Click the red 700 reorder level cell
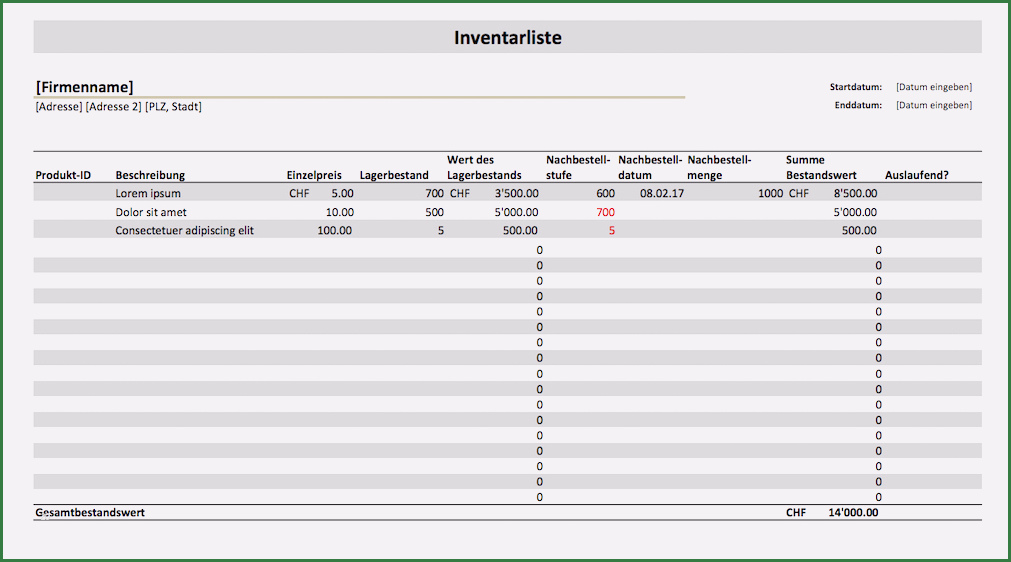Screen dimensions: 1011x562 605,212
